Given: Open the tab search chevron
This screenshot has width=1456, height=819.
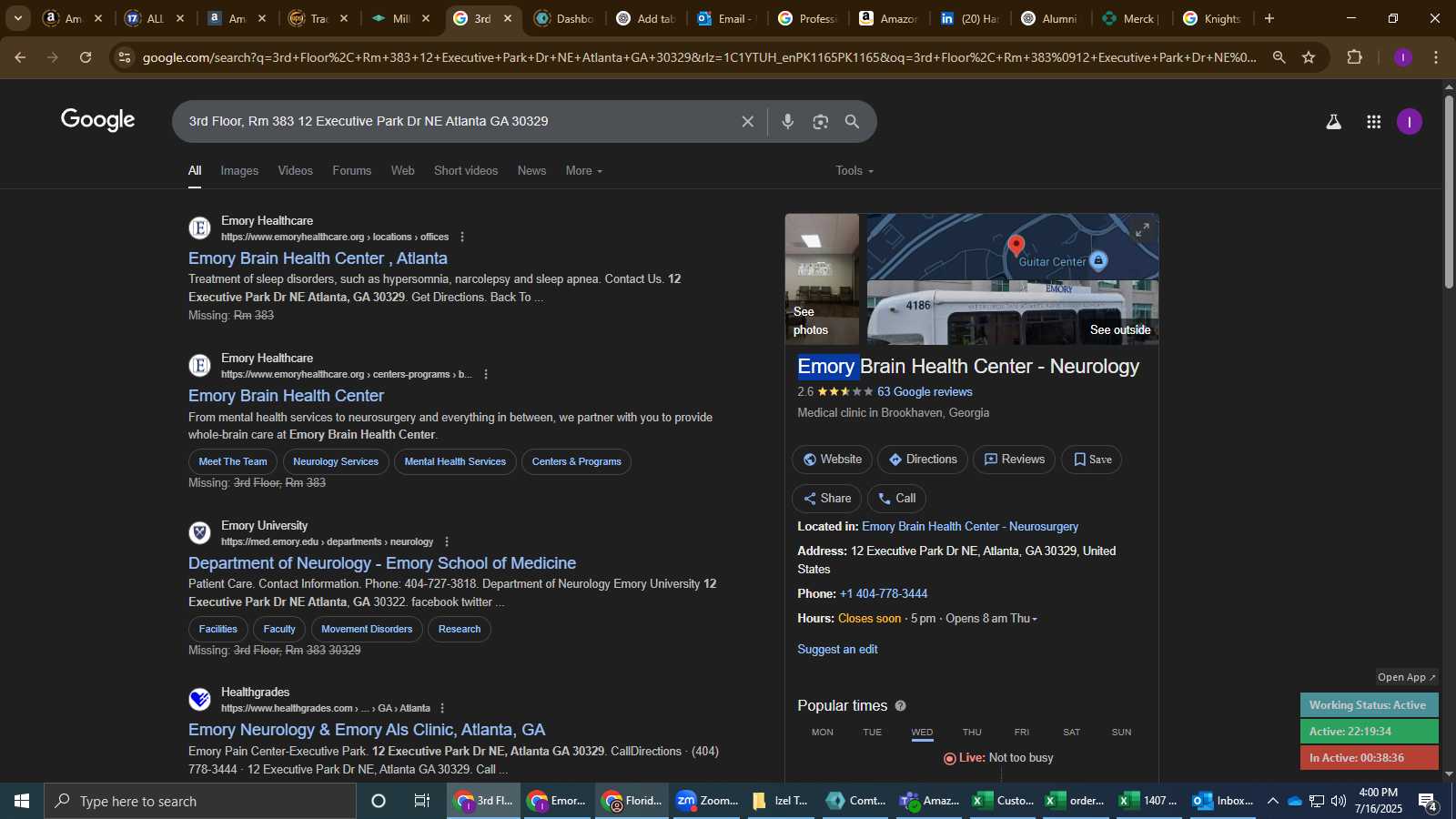Looking at the screenshot, I should pyautogui.click(x=18, y=18).
